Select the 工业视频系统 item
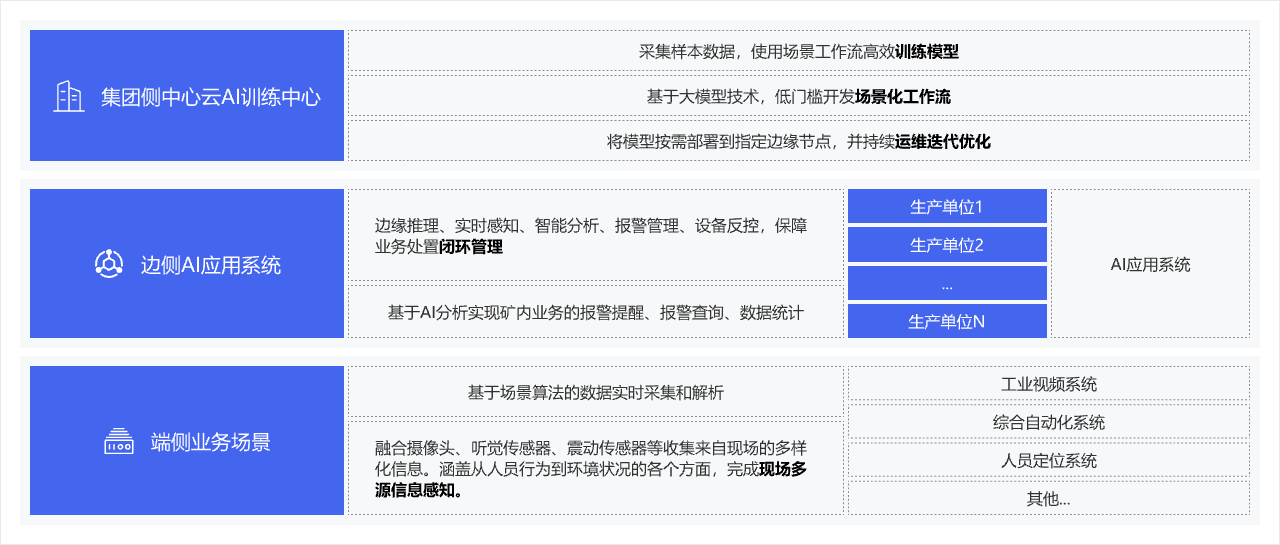The image size is (1280, 545). (x=1048, y=384)
